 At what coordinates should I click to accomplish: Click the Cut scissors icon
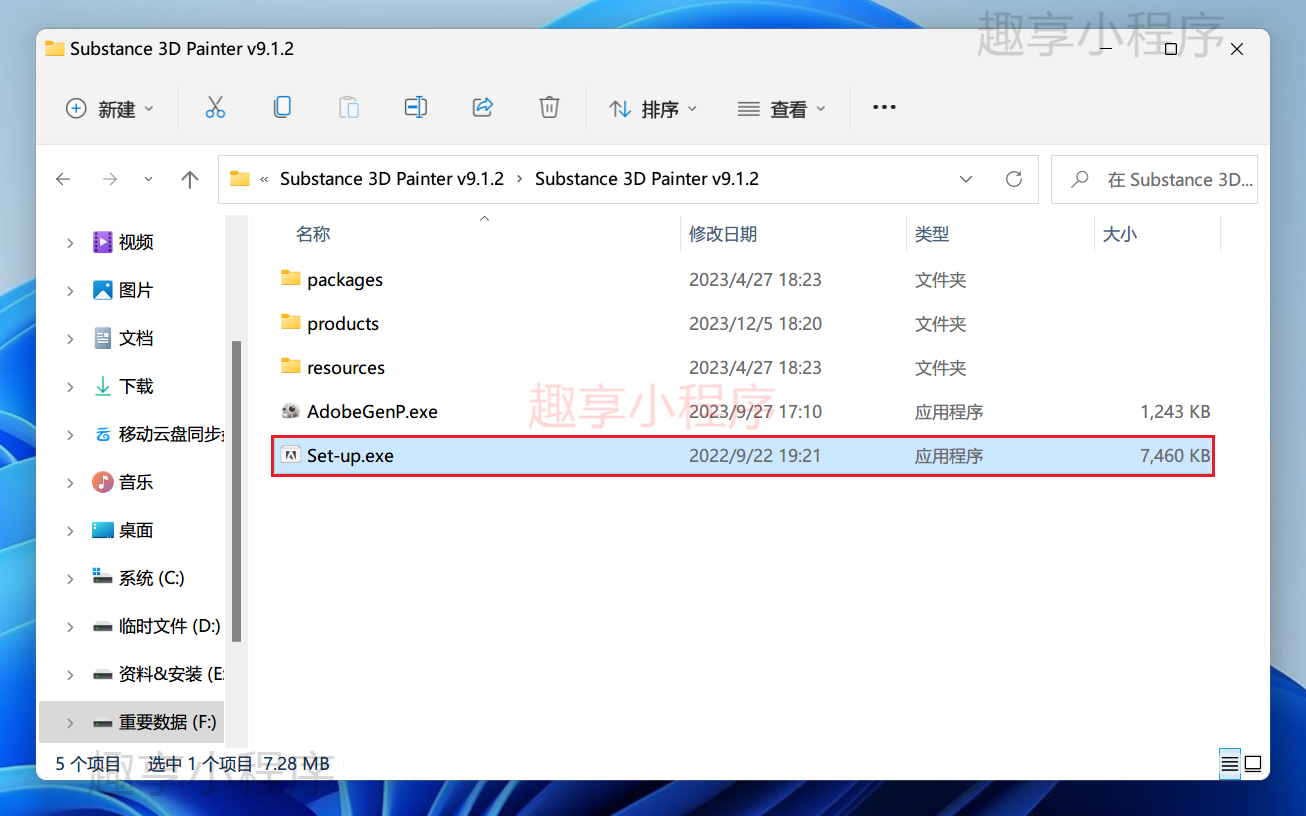tap(215, 108)
